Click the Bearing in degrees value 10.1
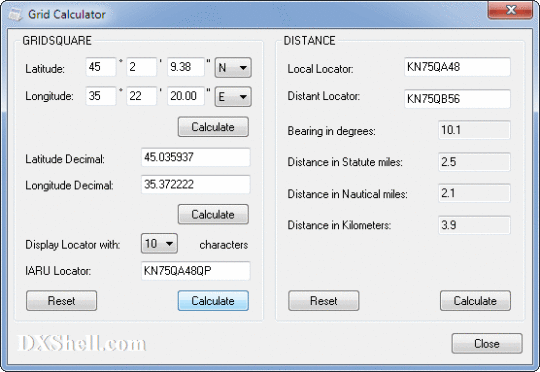This screenshot has width=540, height=372. [474, 130]
